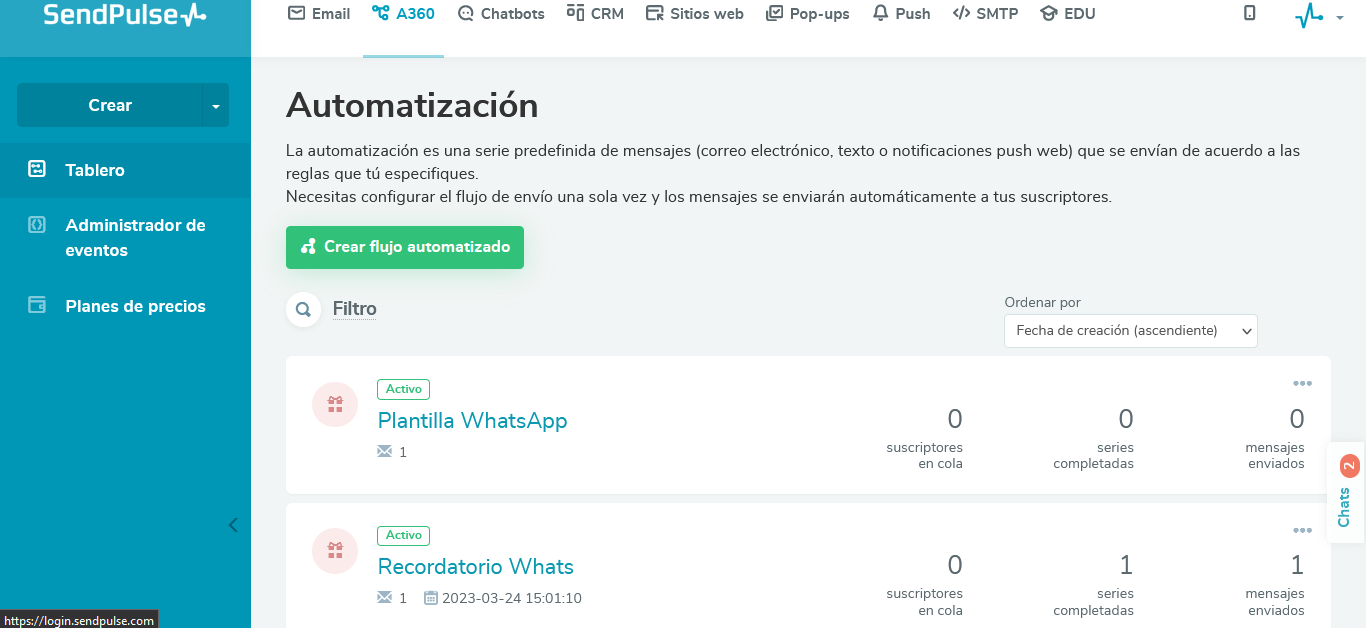The image size is (1366, 628).
Task: Expand the Crear button dropdown arrow
Action: [217, 104]
